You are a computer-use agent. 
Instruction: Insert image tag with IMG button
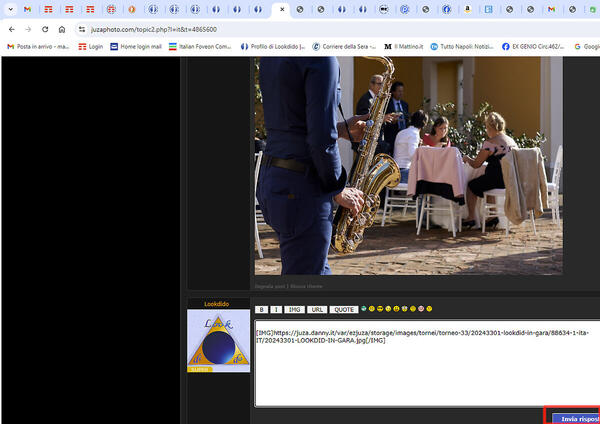tap(294, 310)
